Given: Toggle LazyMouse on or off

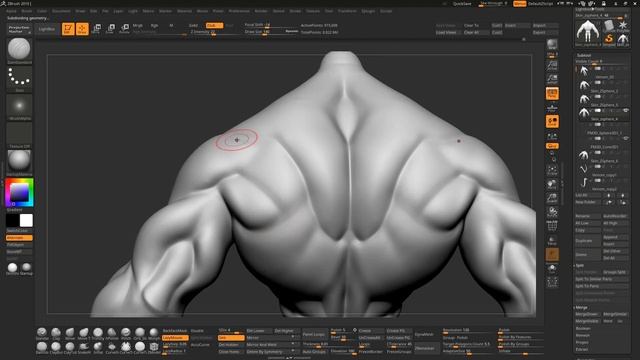Looking at the screenshot, I should pyautogui.click(x=175, y=338).
